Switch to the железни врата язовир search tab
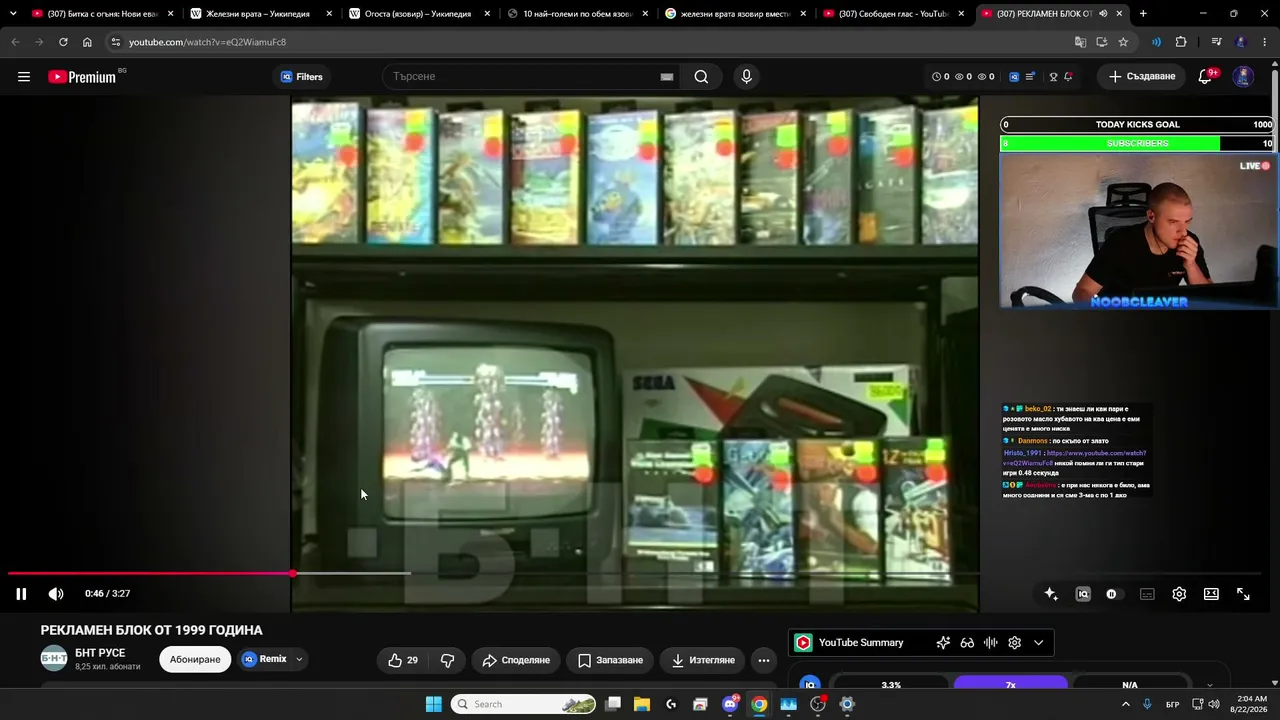The width and height of the screenshot is (1280, 720). click(x=735, y=14)
